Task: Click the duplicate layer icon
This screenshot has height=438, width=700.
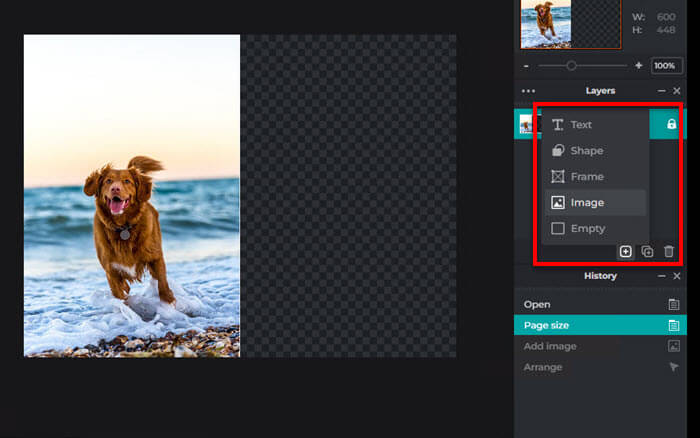Action: coord(647,251)
